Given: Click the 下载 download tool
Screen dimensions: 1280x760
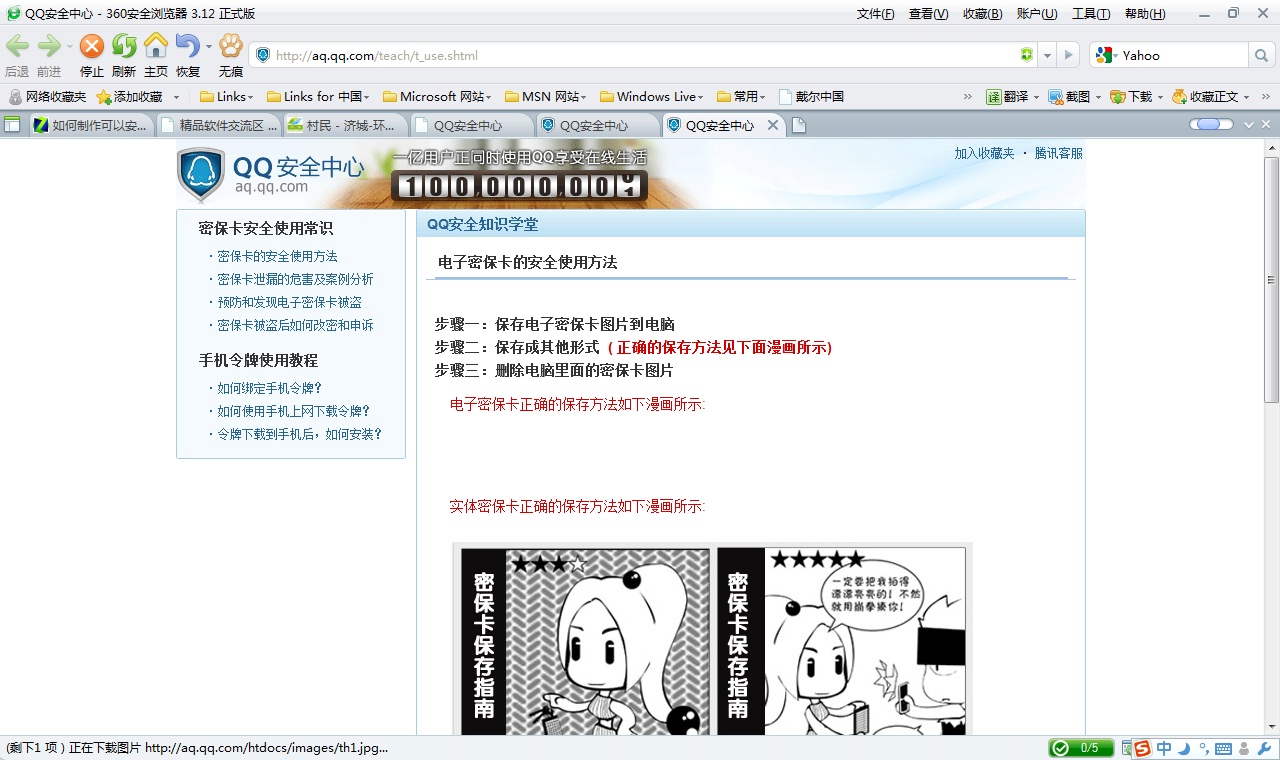Looking at the screenshot, I should click(x=1131, y=97).
